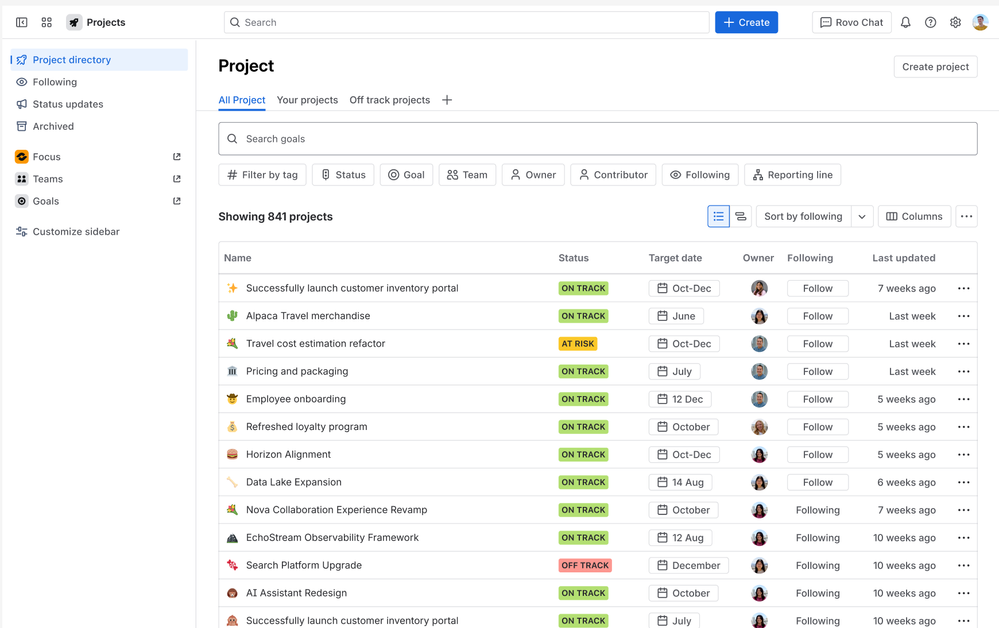999x628 pixels.
Task: Click the Projects rocket logo icon
Action: tap(74, 22)
